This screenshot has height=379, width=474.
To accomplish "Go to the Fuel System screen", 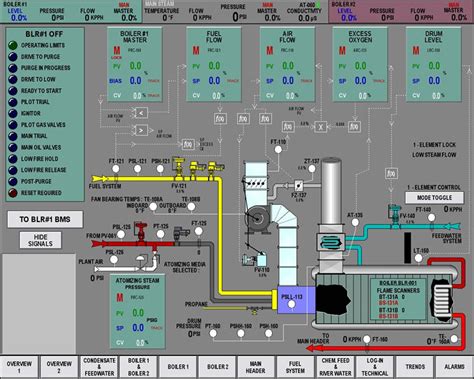I will [295, 367].
